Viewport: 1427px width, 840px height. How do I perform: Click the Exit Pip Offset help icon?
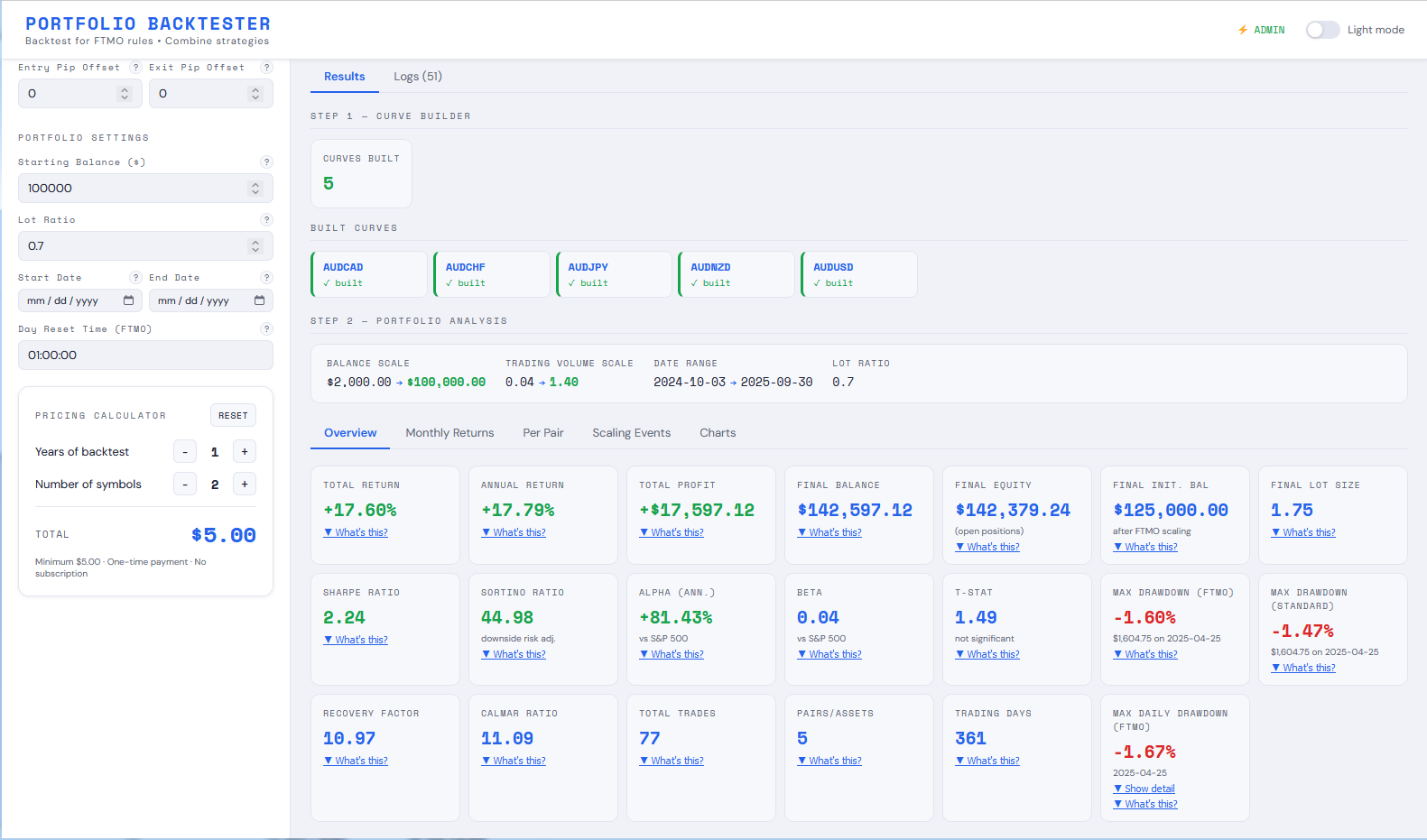266,68
